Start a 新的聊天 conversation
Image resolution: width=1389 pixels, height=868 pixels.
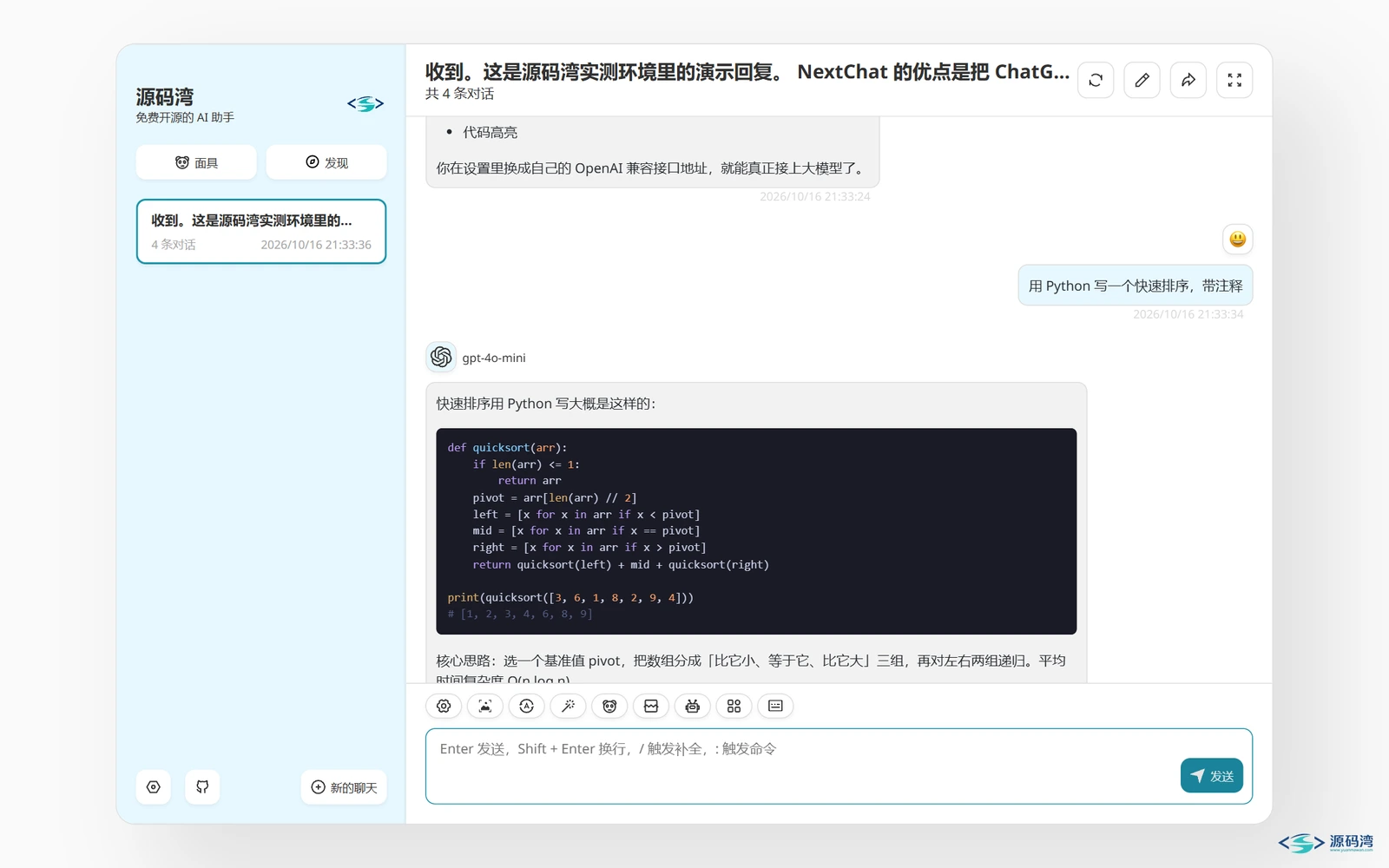tap(344, 787)
